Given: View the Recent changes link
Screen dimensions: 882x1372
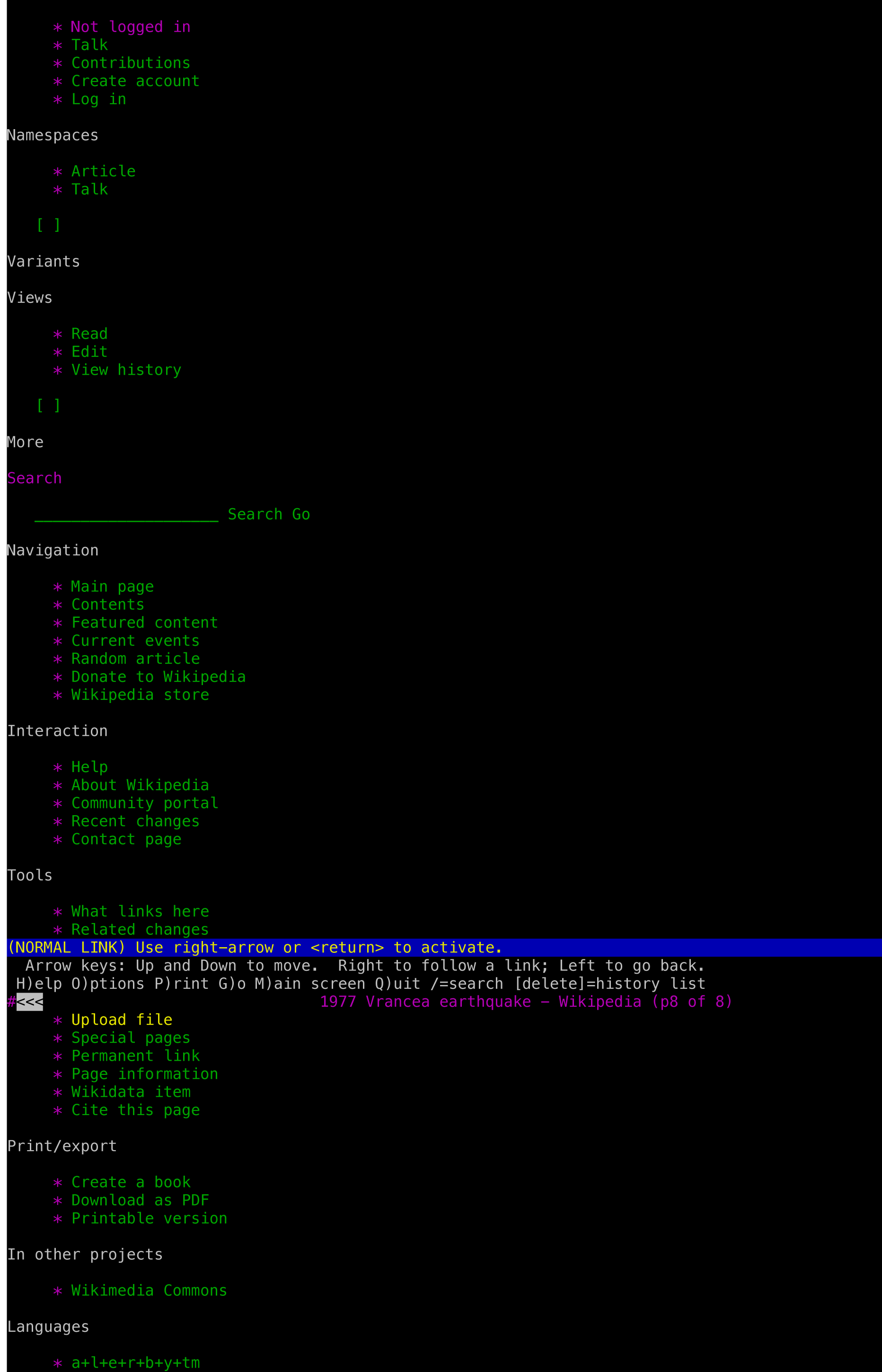Looking at the screenshot, I should [x=135, y=821].
